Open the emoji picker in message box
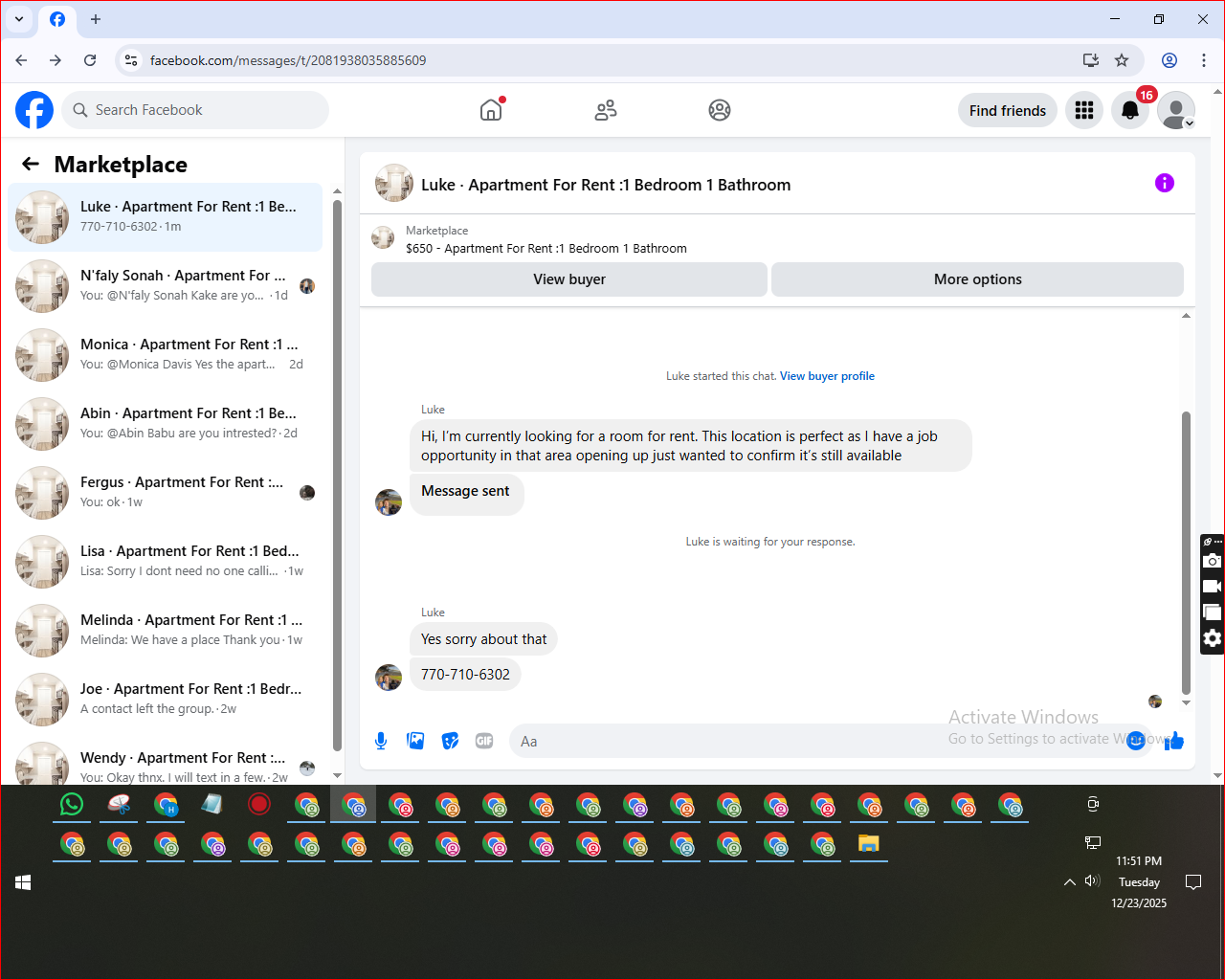The image size is (1225, 980). point(1136,741)
